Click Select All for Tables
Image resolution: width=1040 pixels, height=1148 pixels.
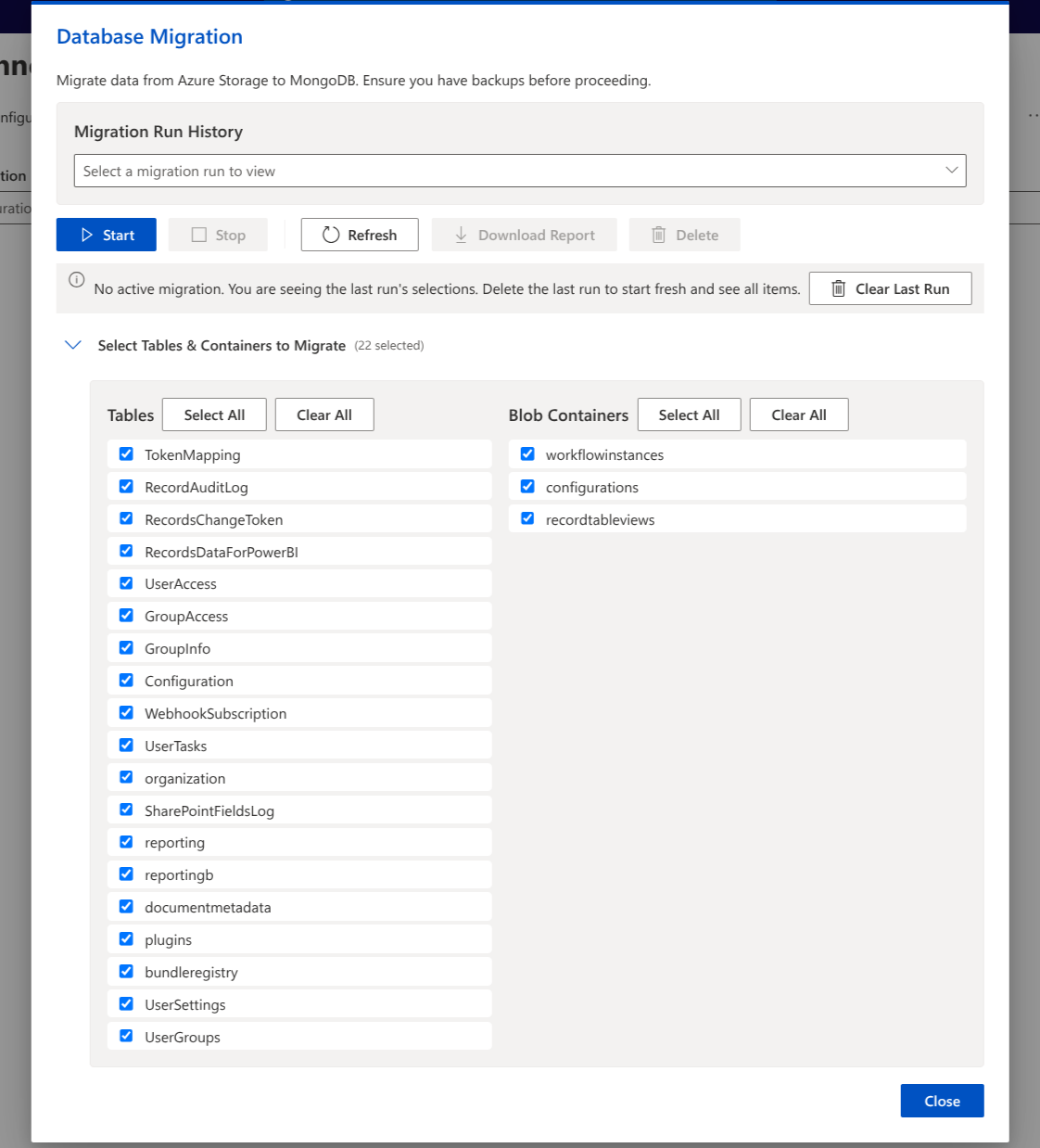pyautogui.click(x=214, y=415)
